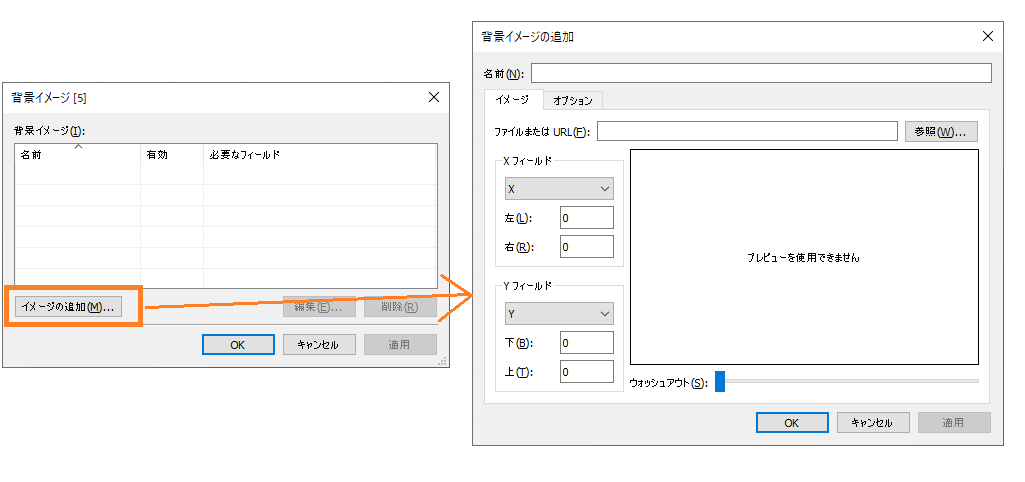Switch to the オプション tab

573,100
